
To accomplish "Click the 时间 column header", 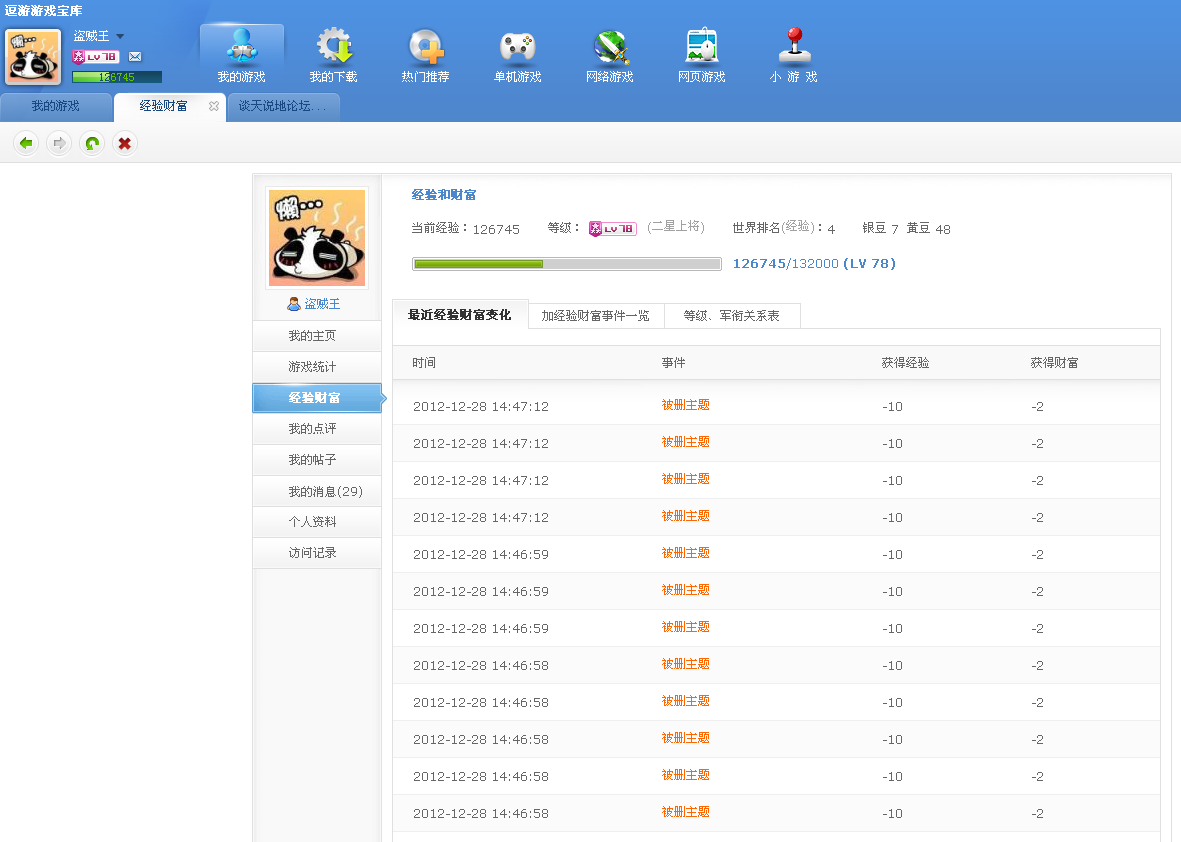I will 424,363.
